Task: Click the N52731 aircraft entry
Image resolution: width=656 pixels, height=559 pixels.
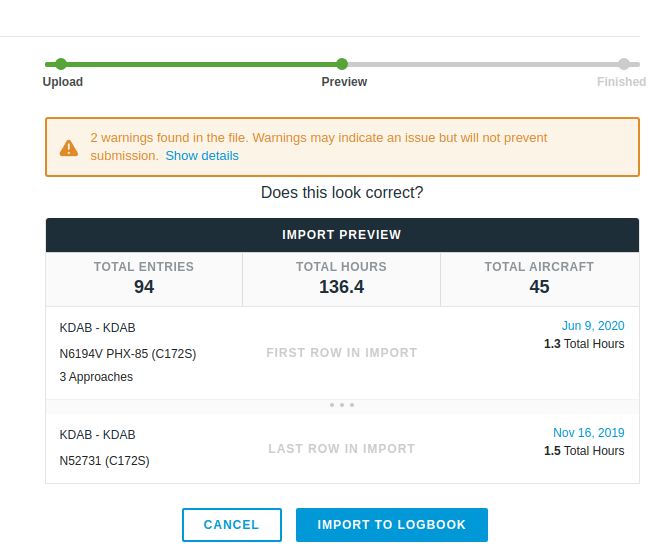Action: click(x=104, y=461)
